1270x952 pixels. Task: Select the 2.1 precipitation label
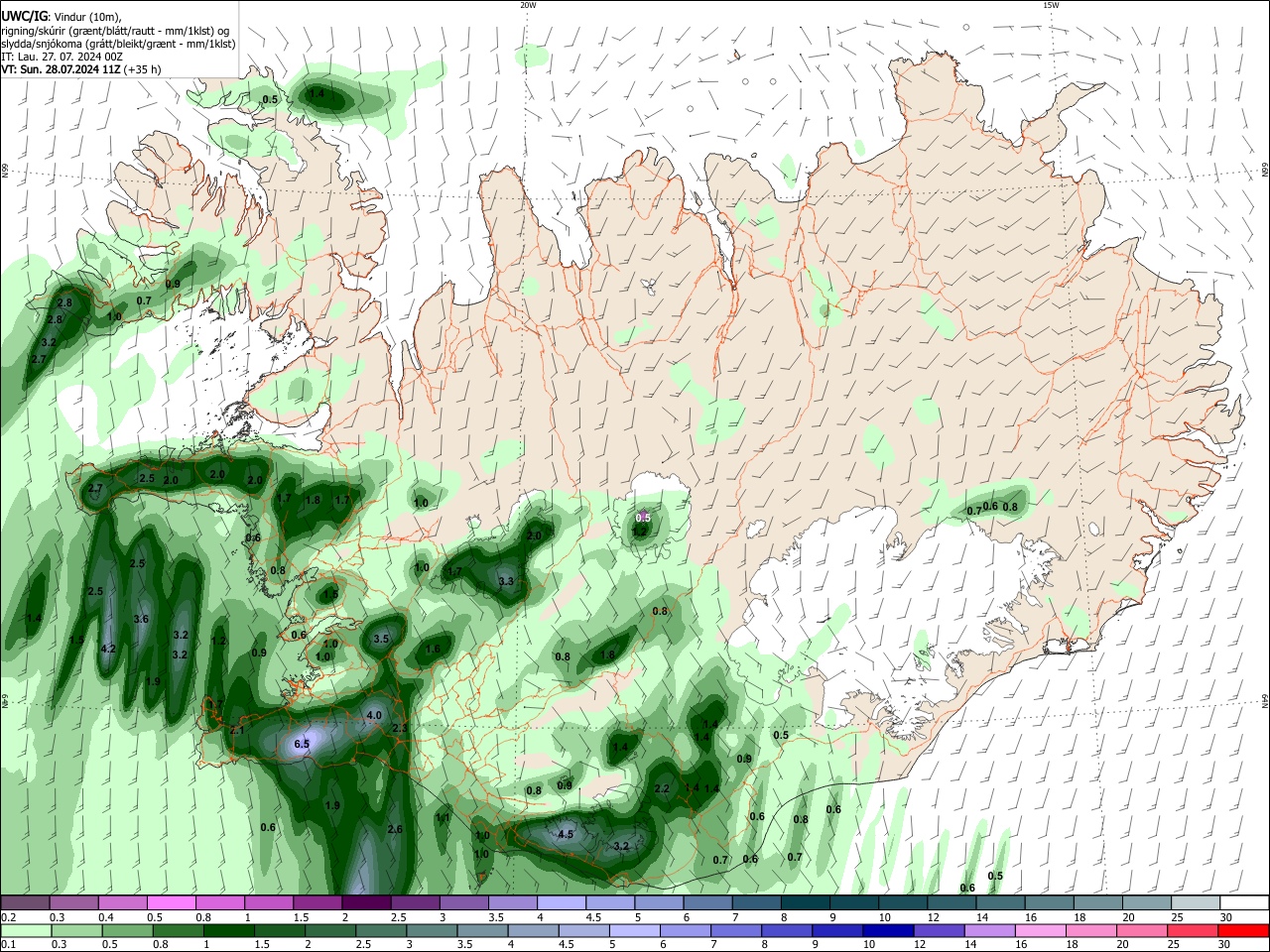pos(237,730)
